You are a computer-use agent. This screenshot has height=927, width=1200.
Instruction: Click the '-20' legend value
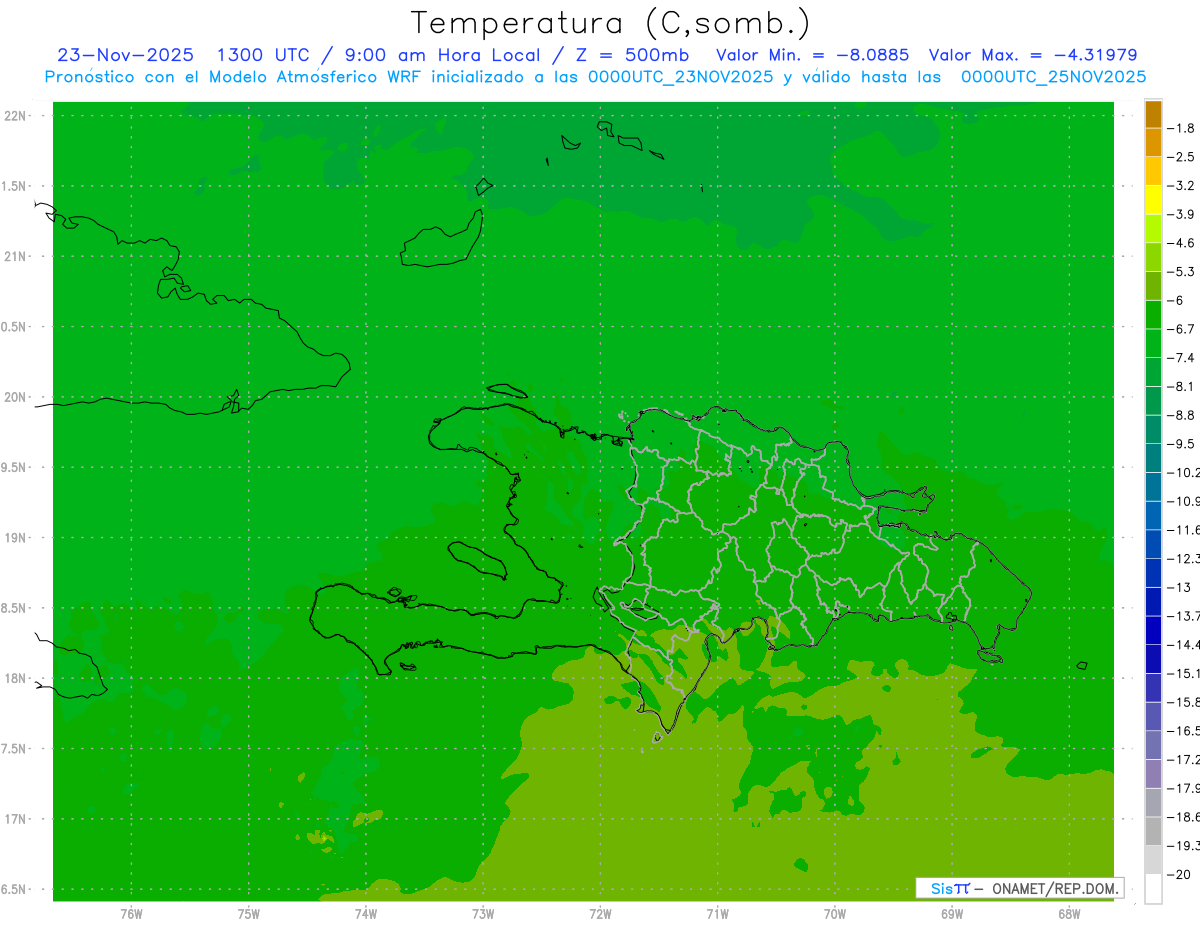[x=1181, y=874]
